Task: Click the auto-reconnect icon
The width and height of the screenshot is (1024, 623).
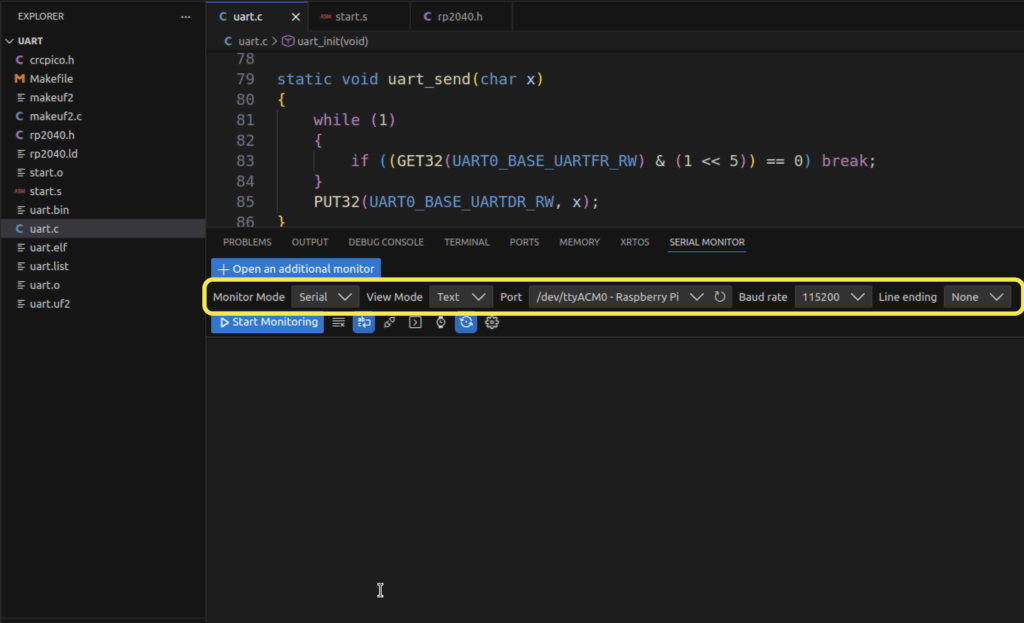Action: (x=466, y=323)
